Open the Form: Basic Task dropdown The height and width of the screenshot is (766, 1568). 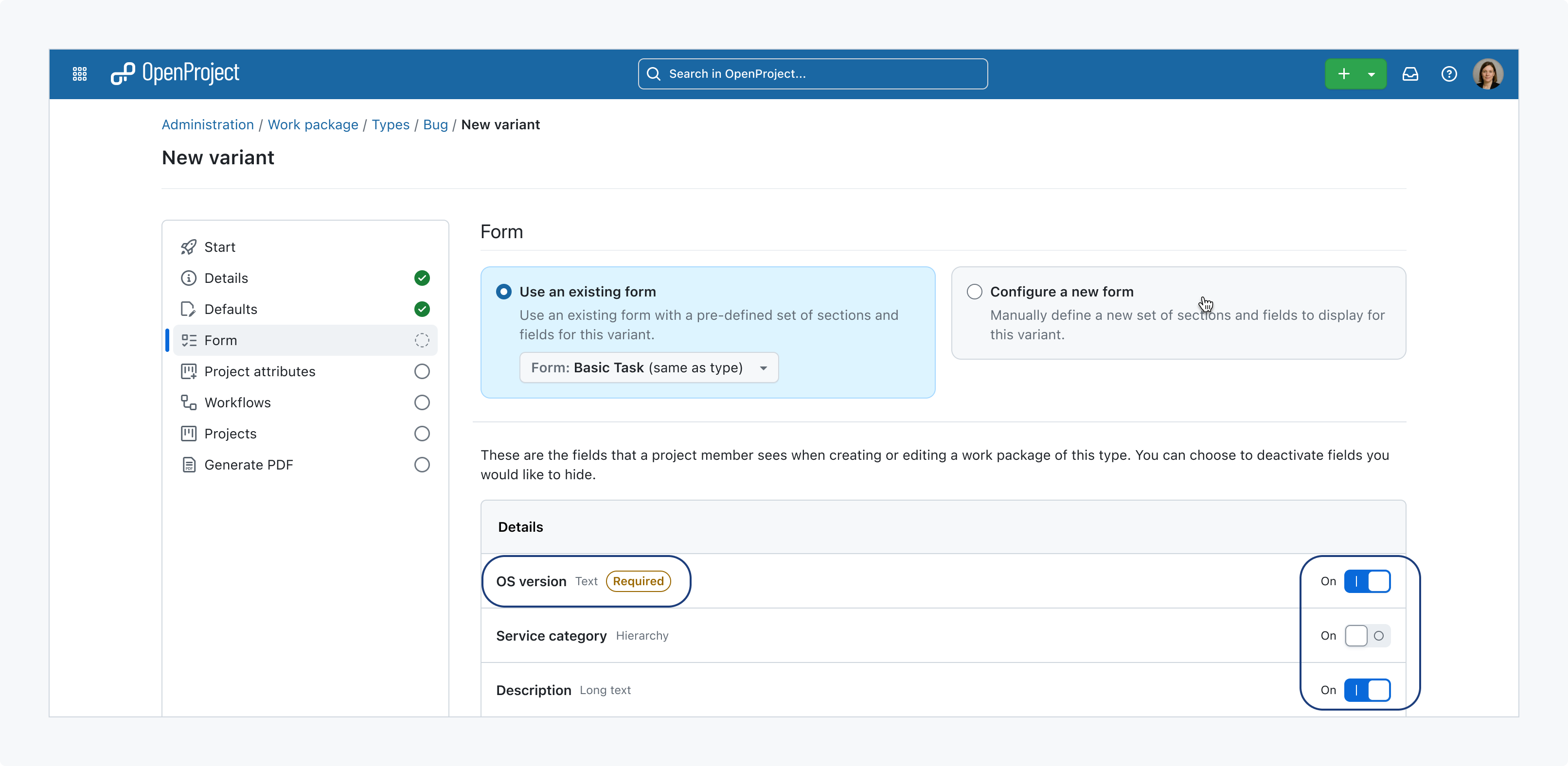pyautogui.click(x=649, y=367)
